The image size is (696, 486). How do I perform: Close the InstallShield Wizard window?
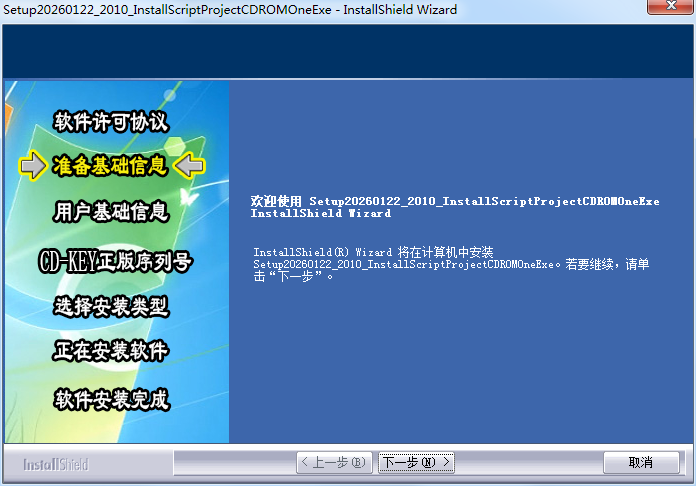pos(671,6)
